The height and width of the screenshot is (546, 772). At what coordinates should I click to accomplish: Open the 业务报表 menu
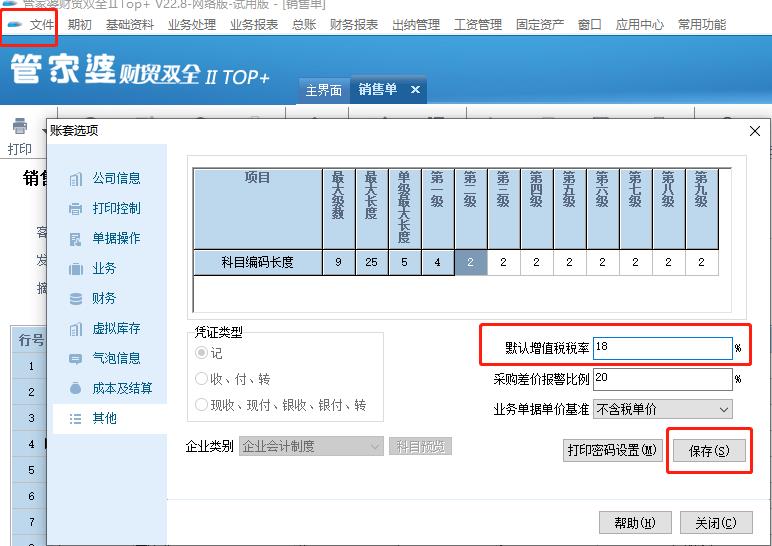pos(254,24)
